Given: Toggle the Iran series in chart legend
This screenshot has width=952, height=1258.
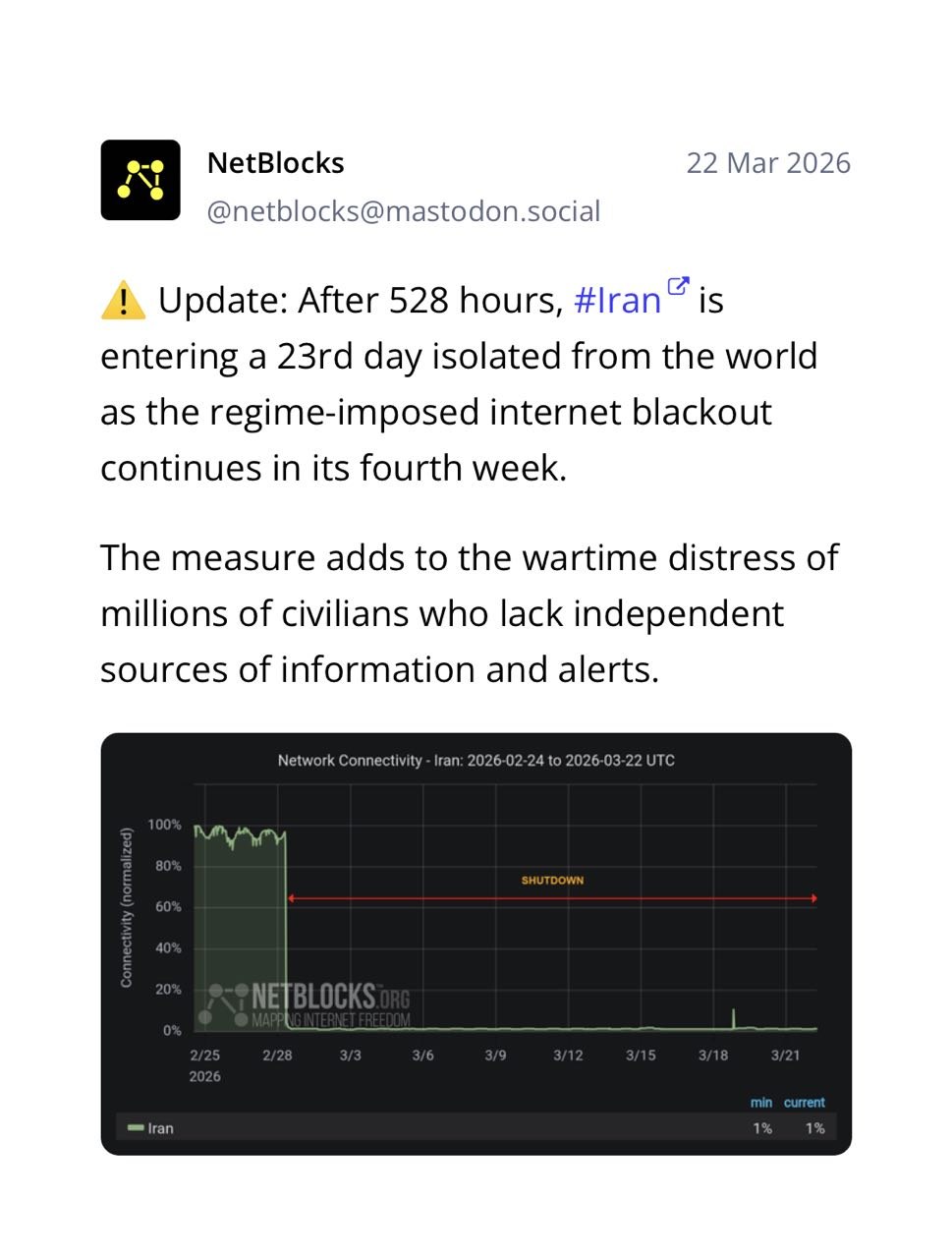Looking at the screenshot, I should [160, 1128].
